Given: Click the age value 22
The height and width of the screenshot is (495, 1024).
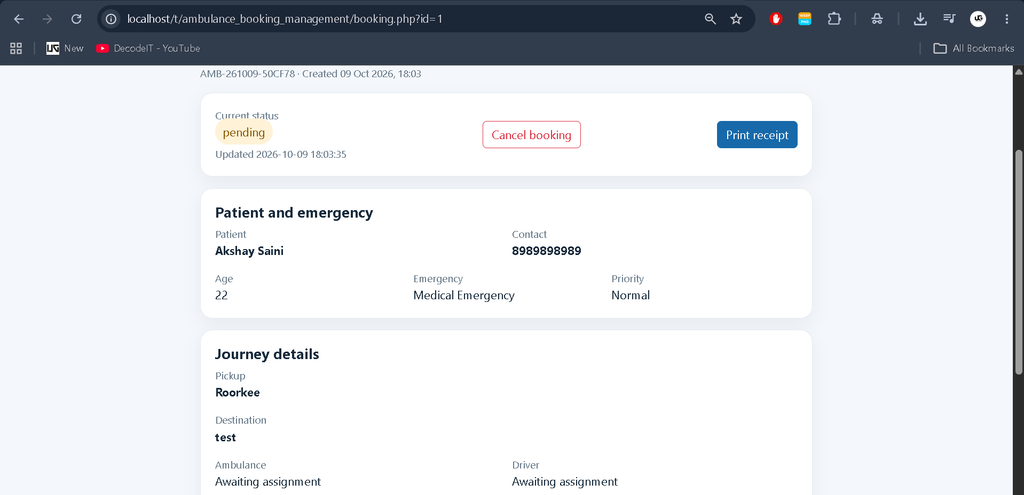Looking at the screenshot, I should click(221, 295).
